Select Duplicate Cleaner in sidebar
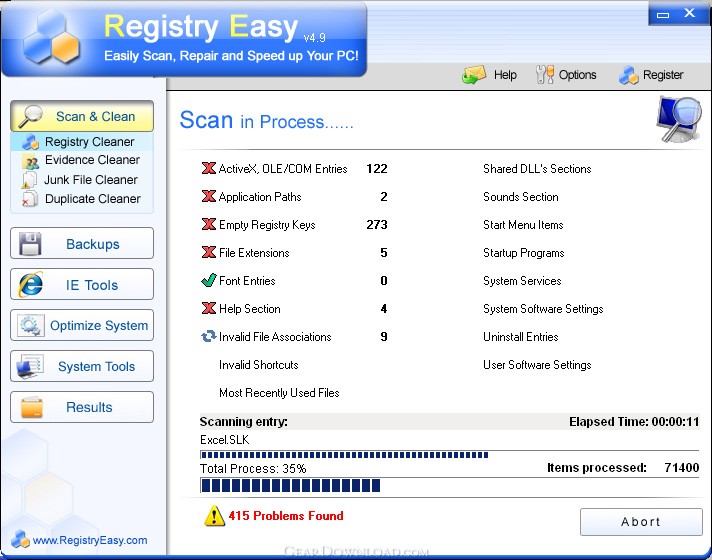Image resolution: width=712 pixels, height=560 pixels. pos(82,199)
